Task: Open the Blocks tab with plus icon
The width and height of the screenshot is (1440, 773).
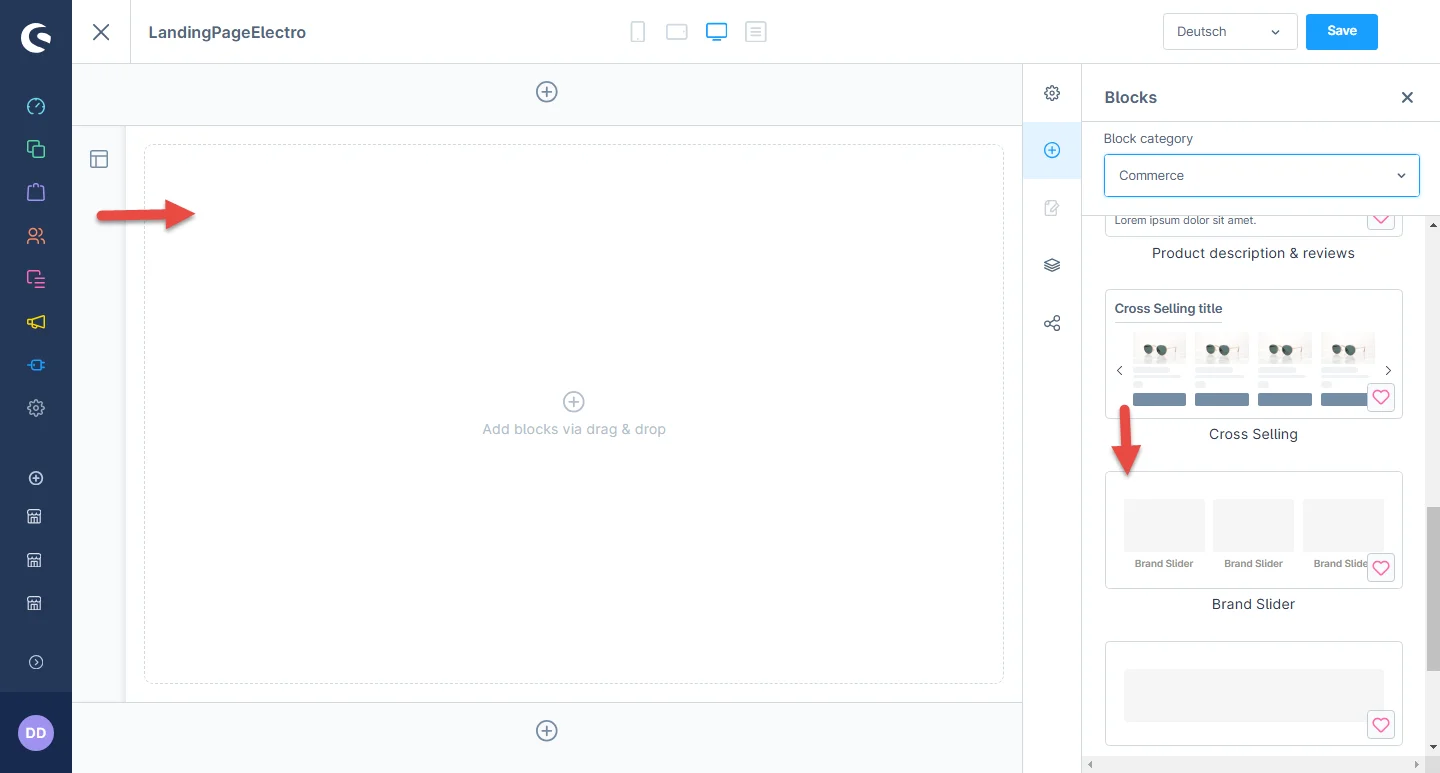Action: 1052,150
